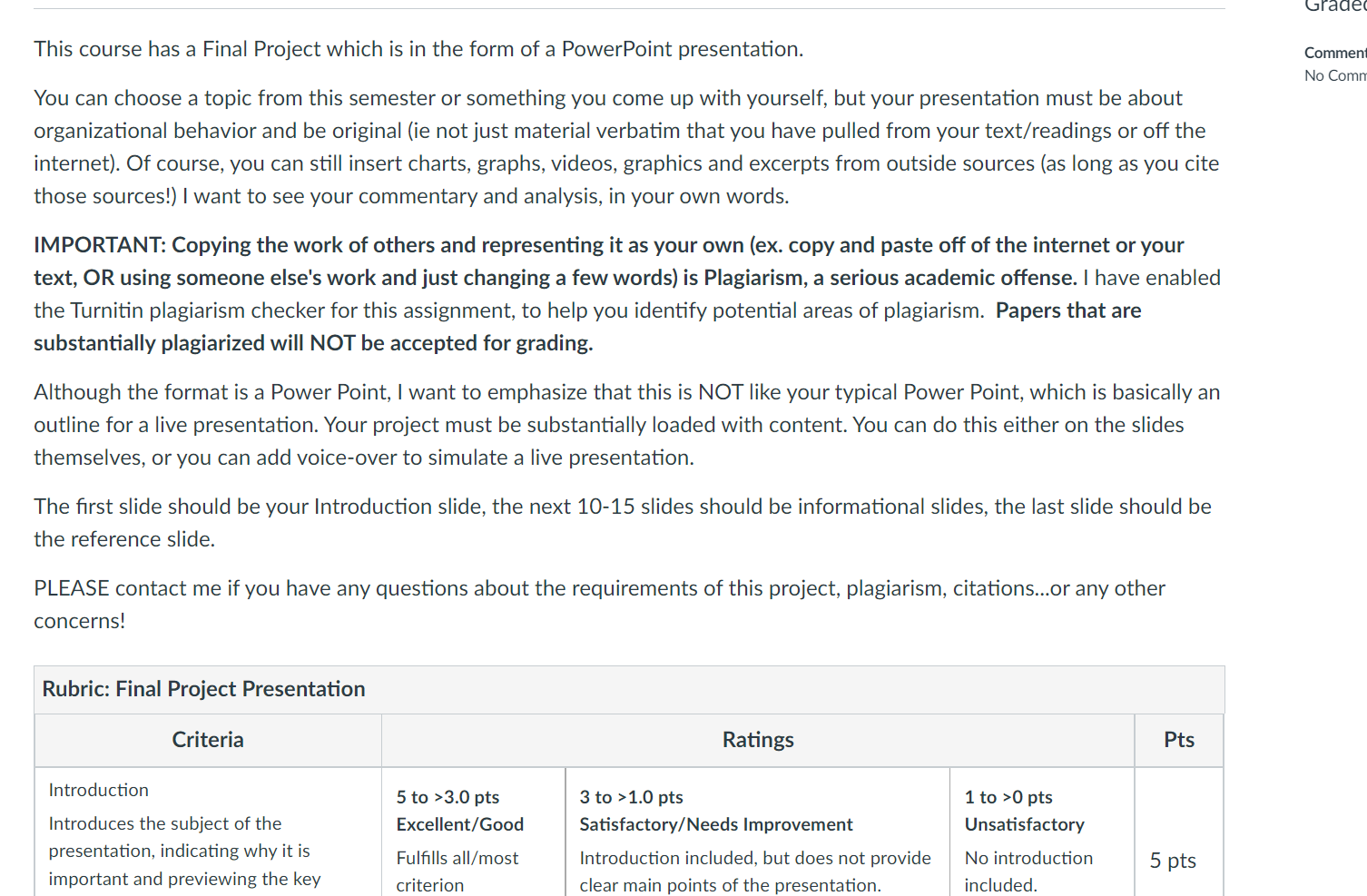The image size is (1367, 896).
Task: Click the Comments label in the sidebar
Action: point(1335,53)
